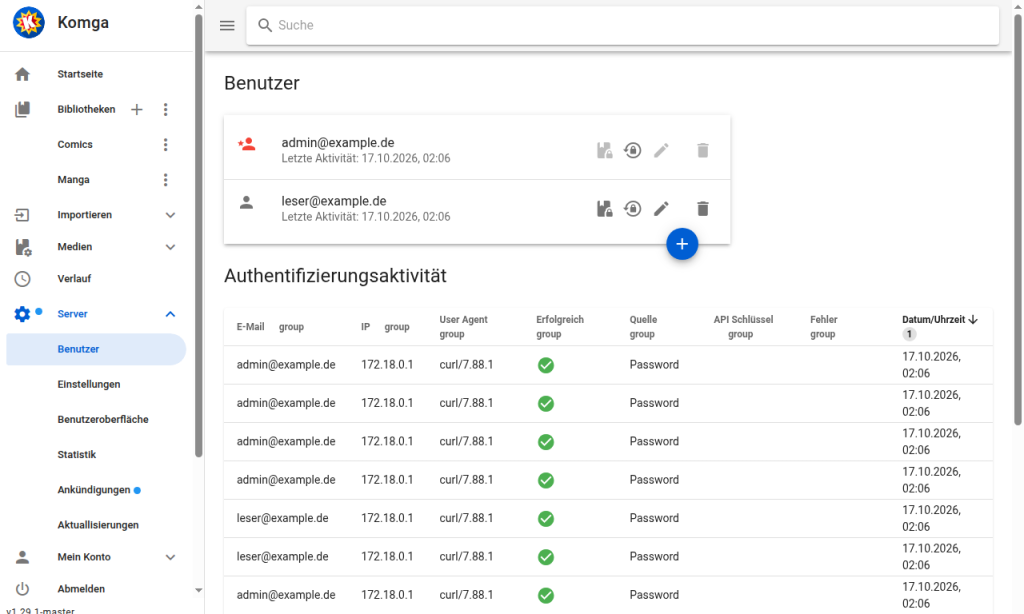Click Abmelden to log out
Screen dimensions: 1024x614
pyautogui.click(x=81, y=589)
